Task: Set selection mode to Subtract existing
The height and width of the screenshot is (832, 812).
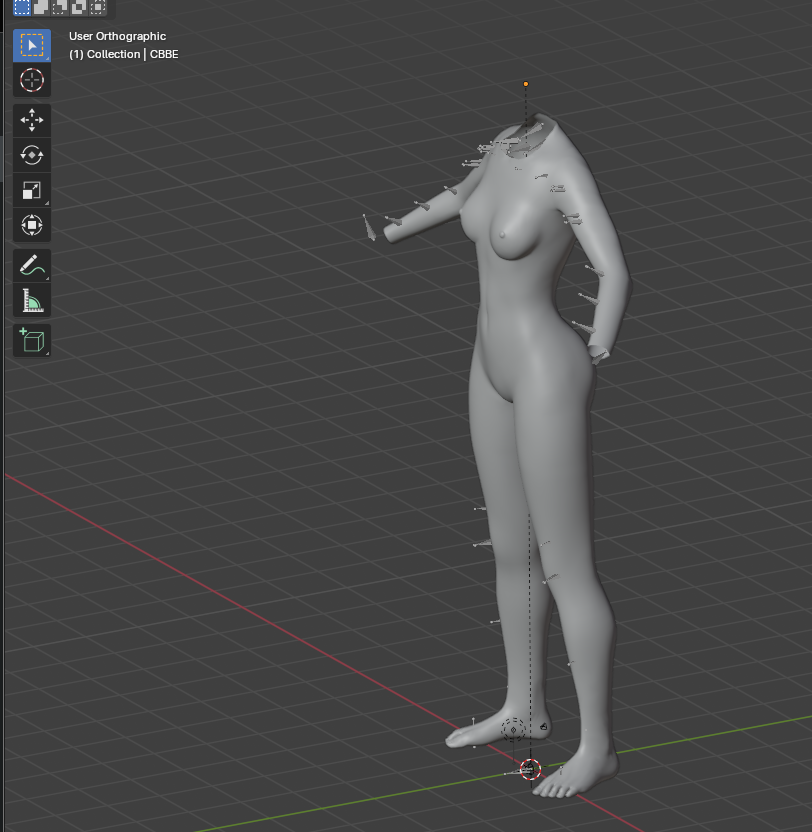Action: click(60, 7)
